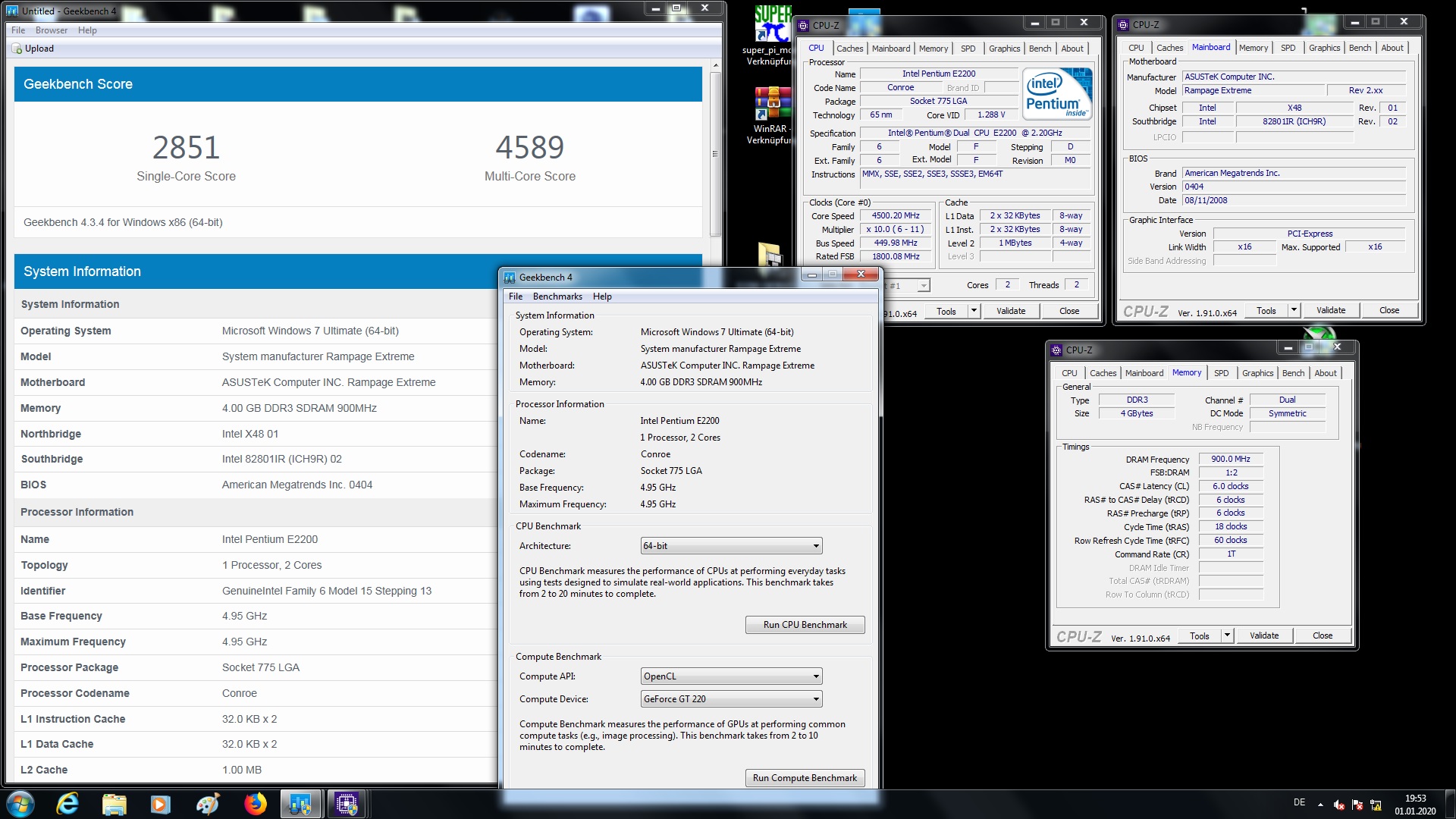Click BIOS Date 08/11/2008 field

pos(1294,200)
